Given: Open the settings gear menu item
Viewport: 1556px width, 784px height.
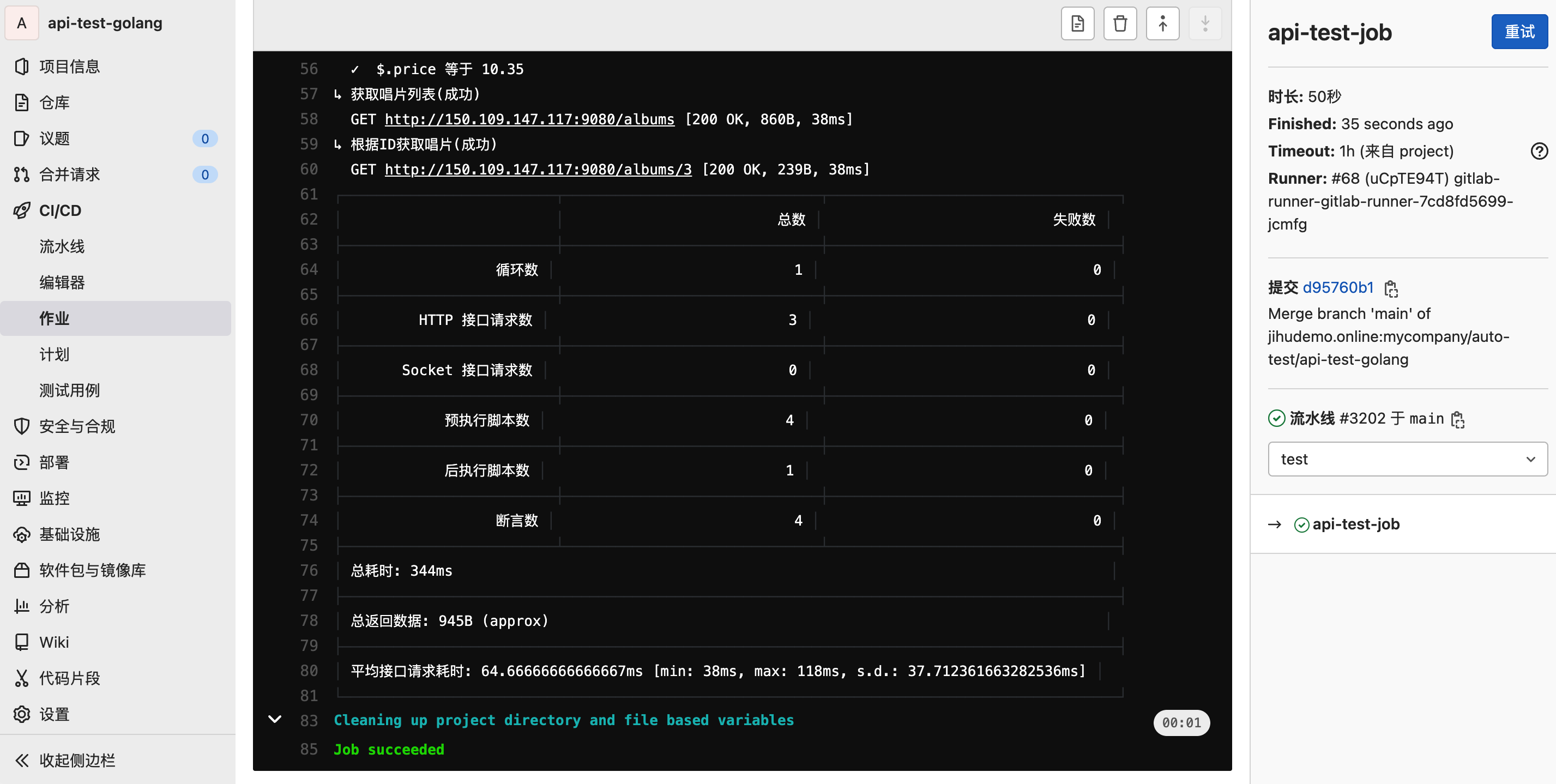Looking at the screenshot, I should (x=55, y=714).
